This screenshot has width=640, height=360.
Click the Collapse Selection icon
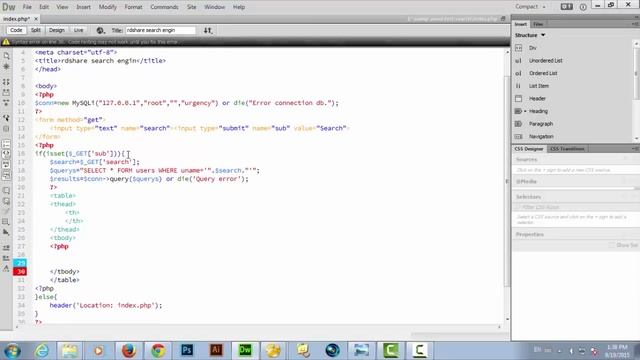6,93
